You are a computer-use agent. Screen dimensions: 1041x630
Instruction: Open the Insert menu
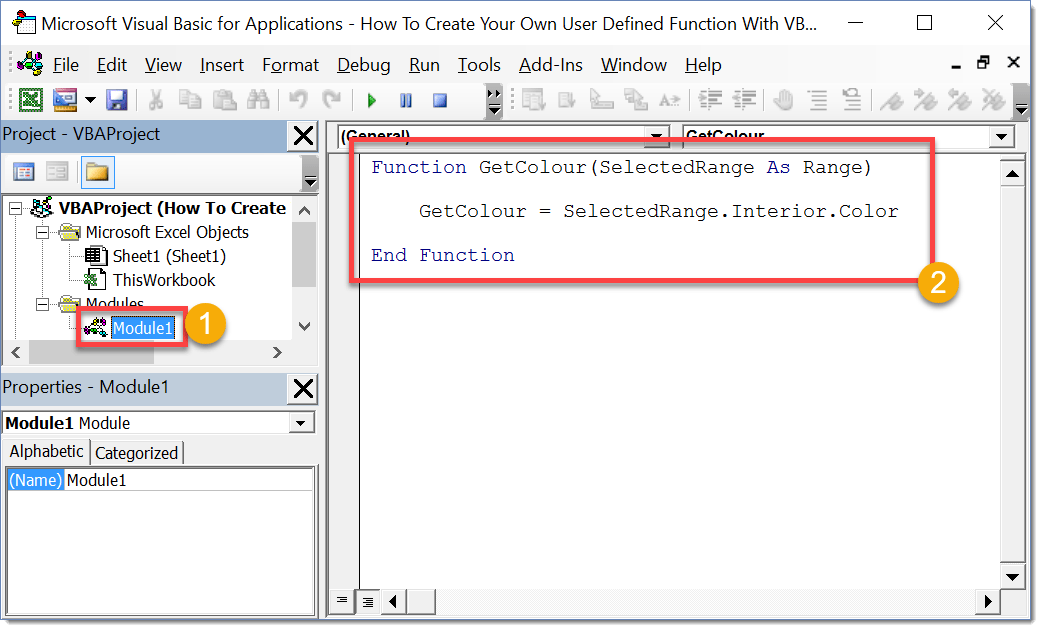[222, 65]
